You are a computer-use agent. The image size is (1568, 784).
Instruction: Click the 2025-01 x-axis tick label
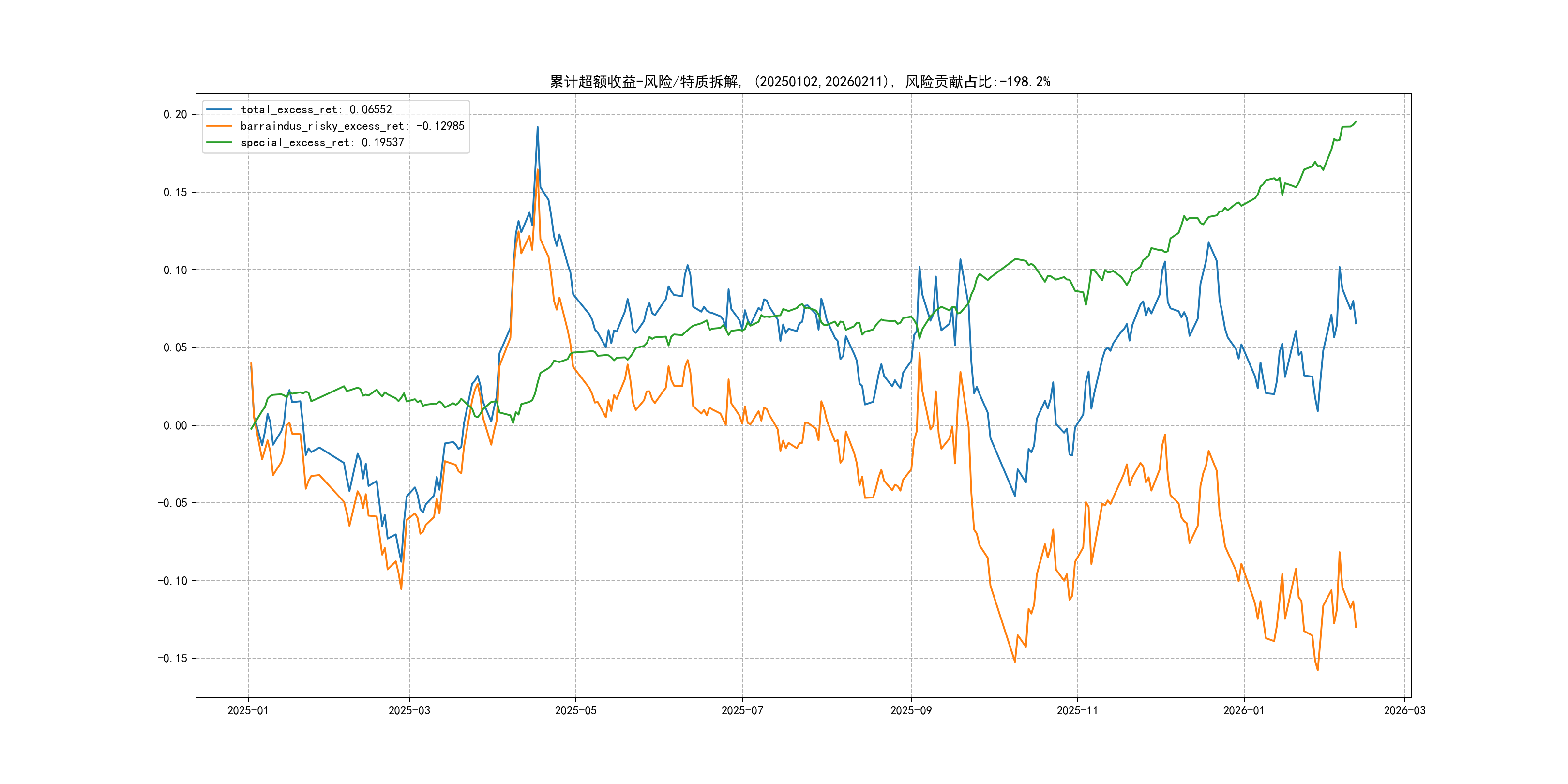(x=248, y=710)
